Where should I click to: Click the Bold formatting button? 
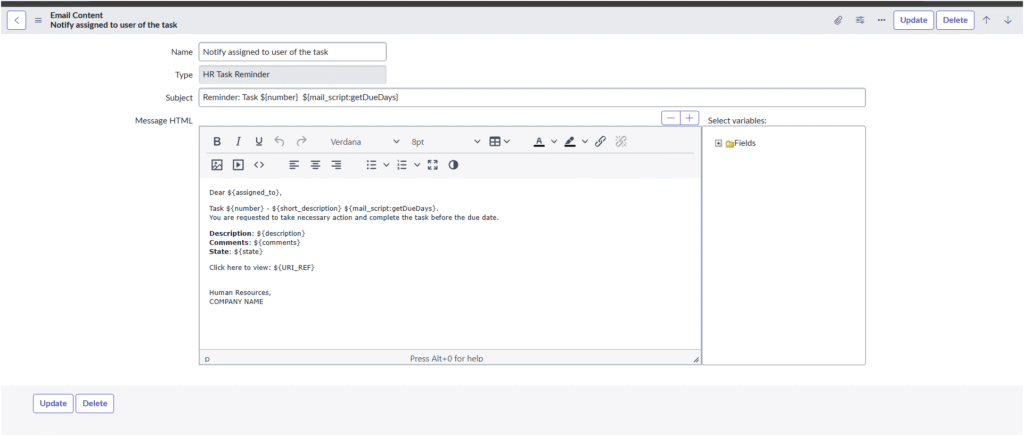tap(217, 142)
